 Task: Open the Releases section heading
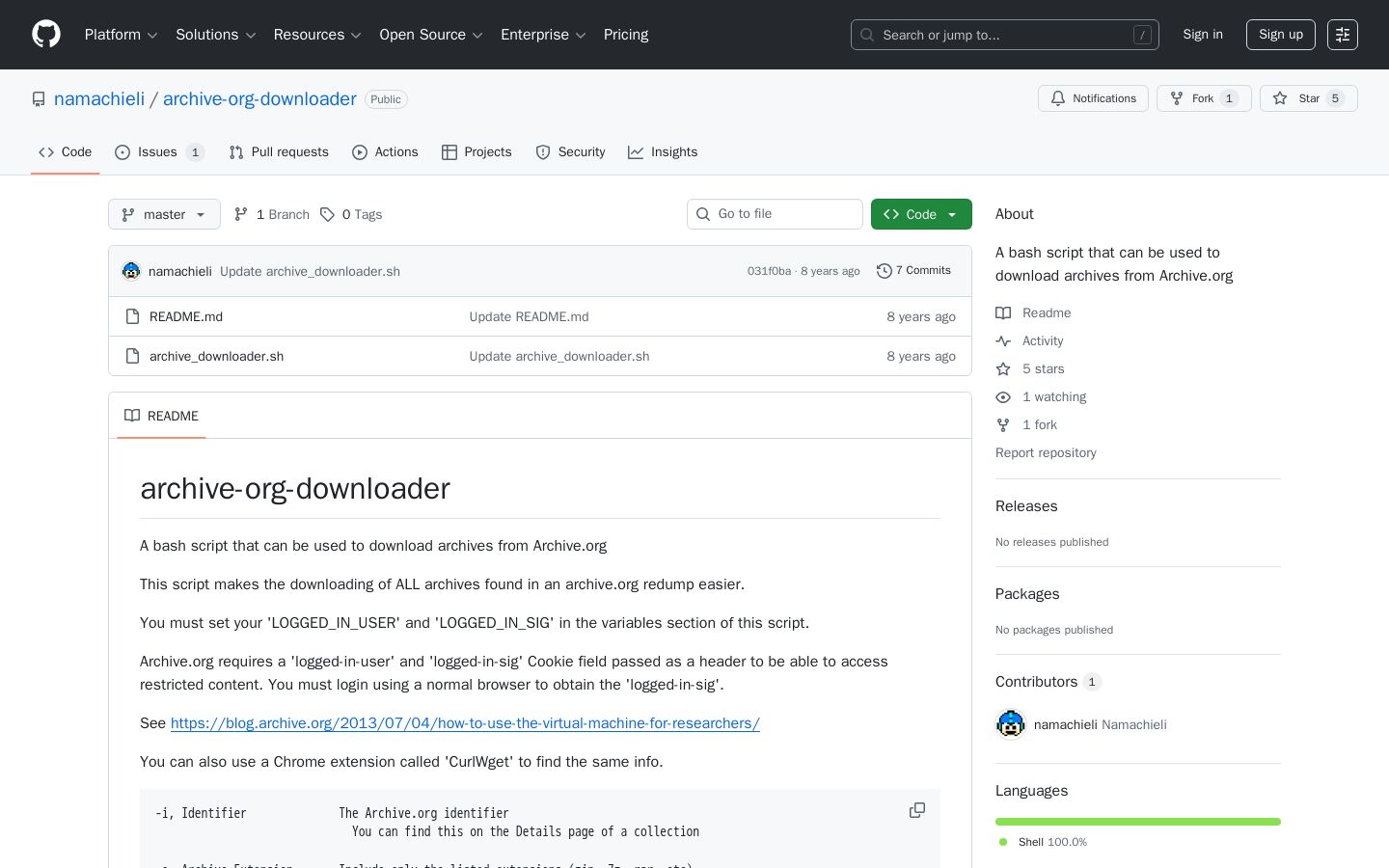[x=1026, y=506]
